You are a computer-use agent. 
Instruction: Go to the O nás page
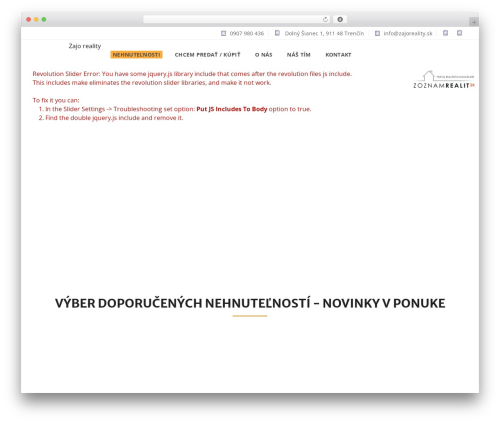(263, 55)
